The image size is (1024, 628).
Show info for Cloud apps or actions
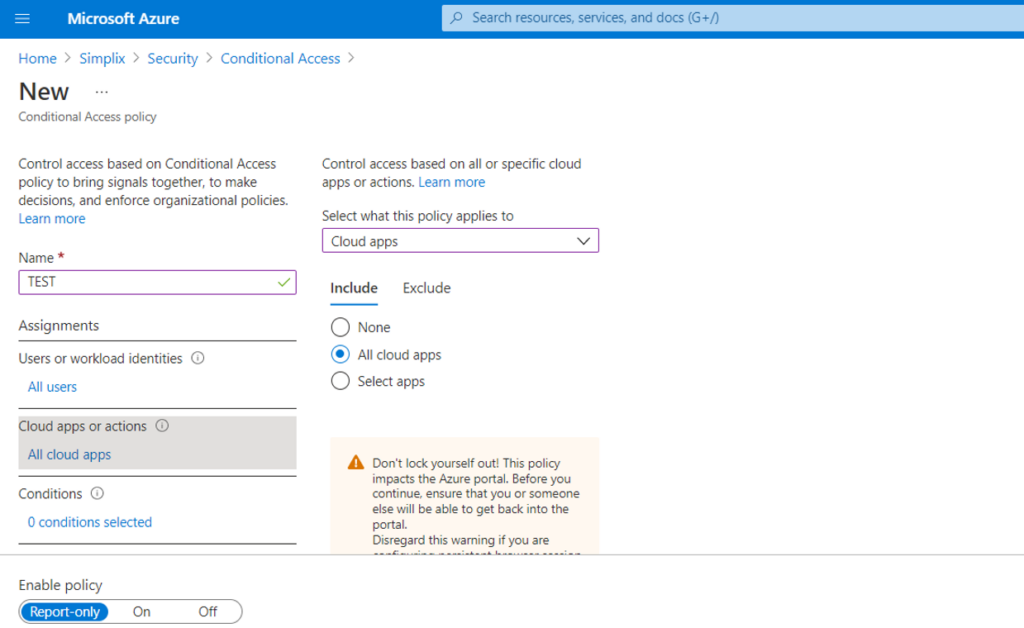point(162,426)
